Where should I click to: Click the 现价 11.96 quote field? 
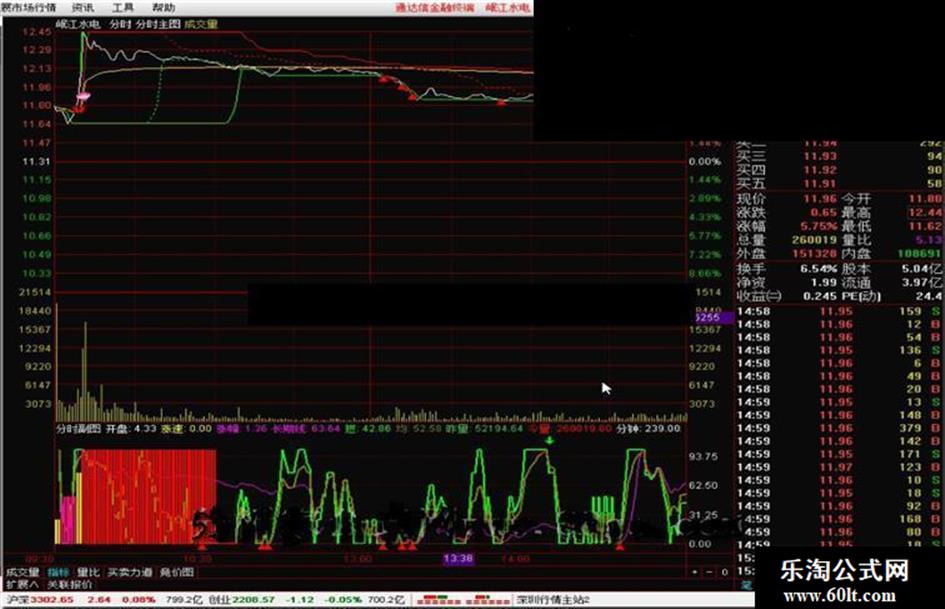click(x=786, y=199)
